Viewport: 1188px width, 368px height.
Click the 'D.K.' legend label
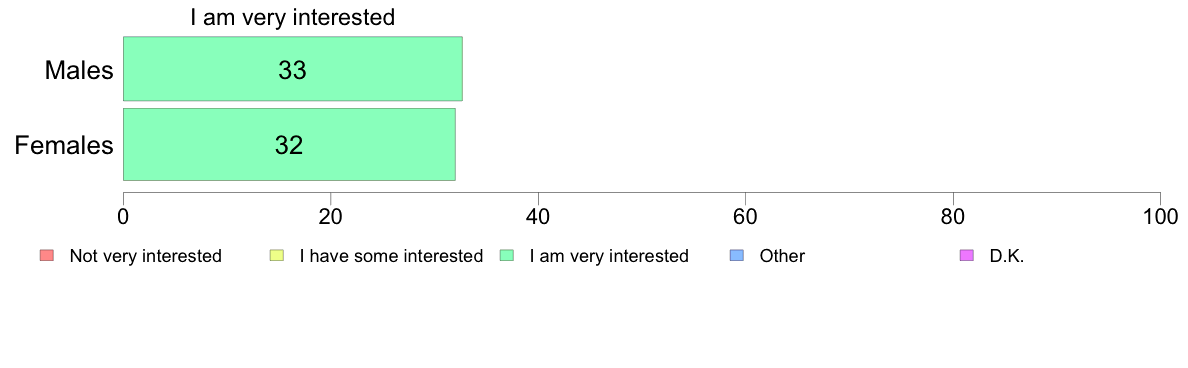pyautogui.click(x=1007, y=256)
